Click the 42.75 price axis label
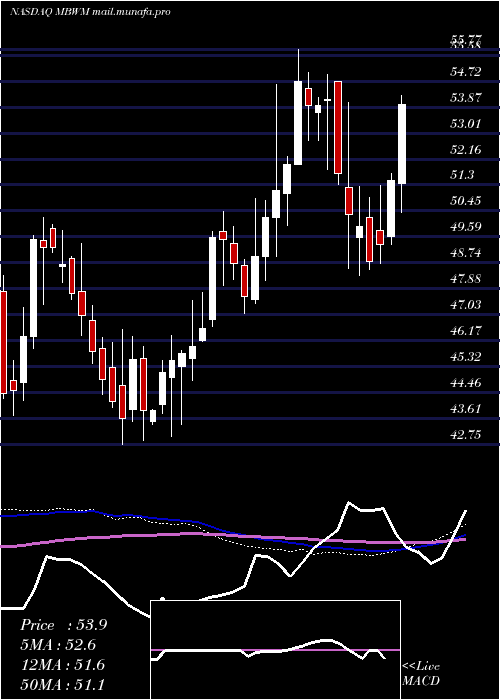Screen dimensions: 500x700 pos(466,434)
